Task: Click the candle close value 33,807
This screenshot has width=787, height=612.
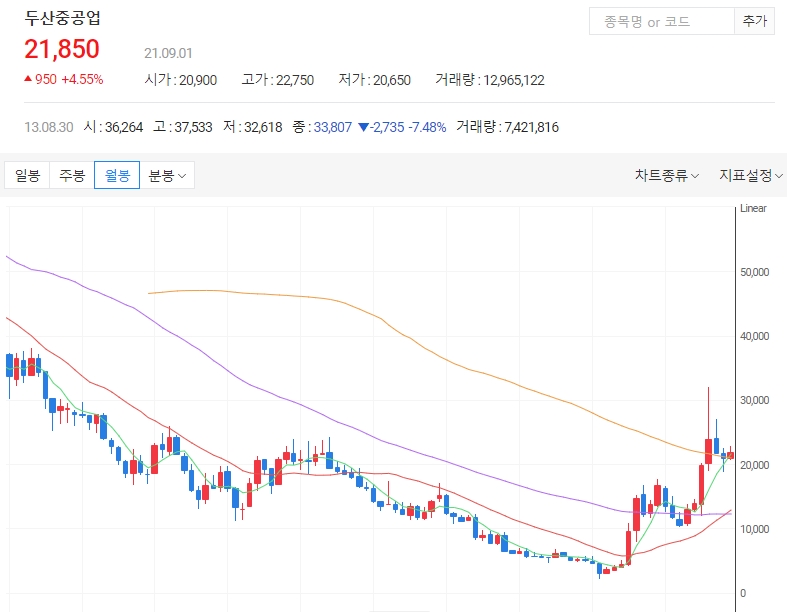Action: (x=333, y=127)
